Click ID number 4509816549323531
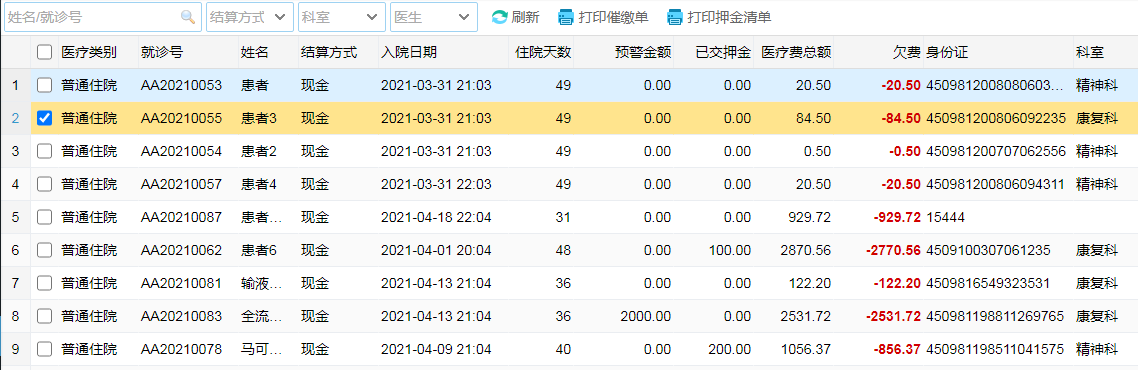1138x370 pixels. [x=988, y=283]
